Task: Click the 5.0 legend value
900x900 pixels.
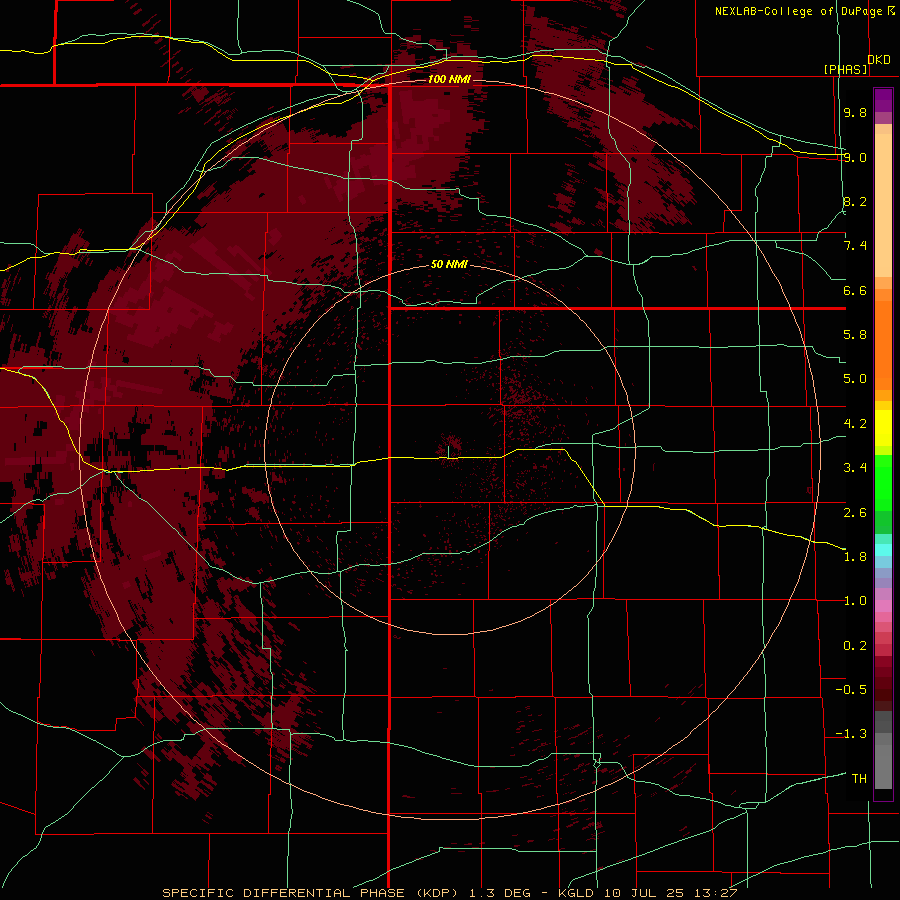Action: point(855,379)
